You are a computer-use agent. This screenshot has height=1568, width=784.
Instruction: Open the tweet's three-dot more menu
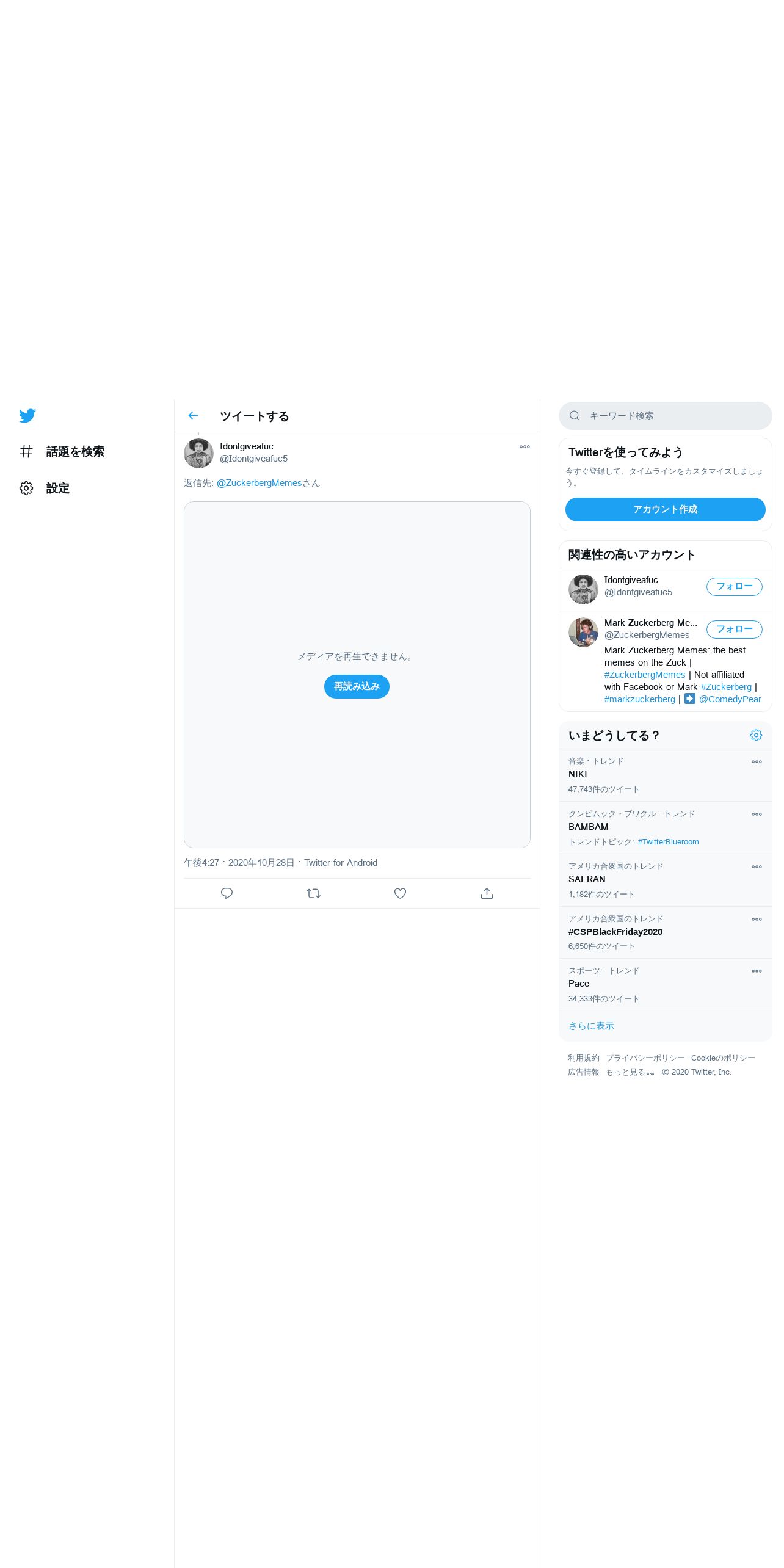pos(524,447)
